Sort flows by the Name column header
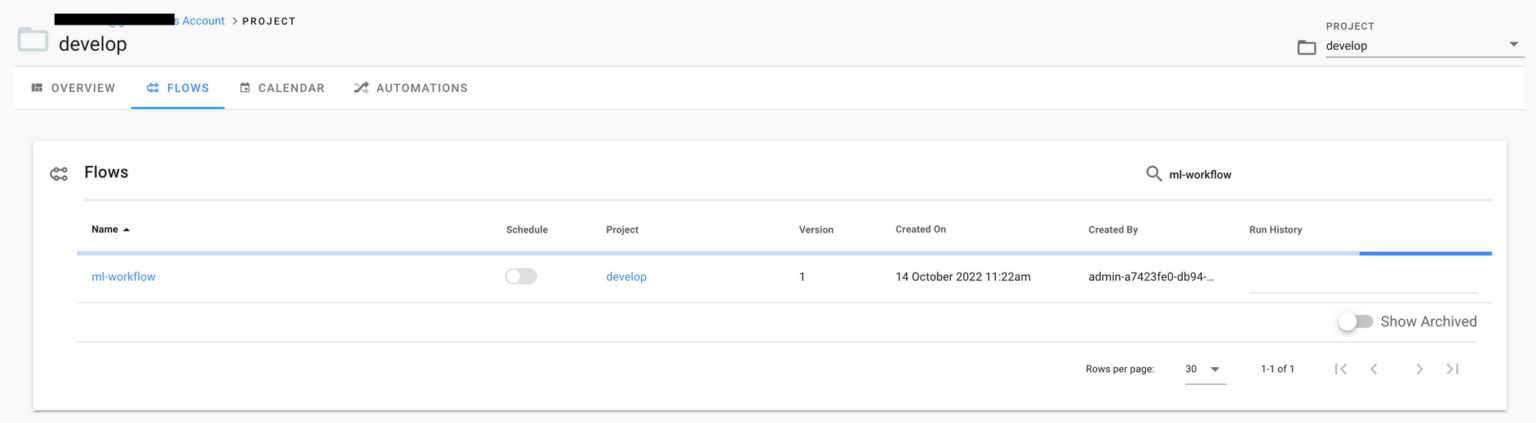1536x423 pixels. (105, 229)
